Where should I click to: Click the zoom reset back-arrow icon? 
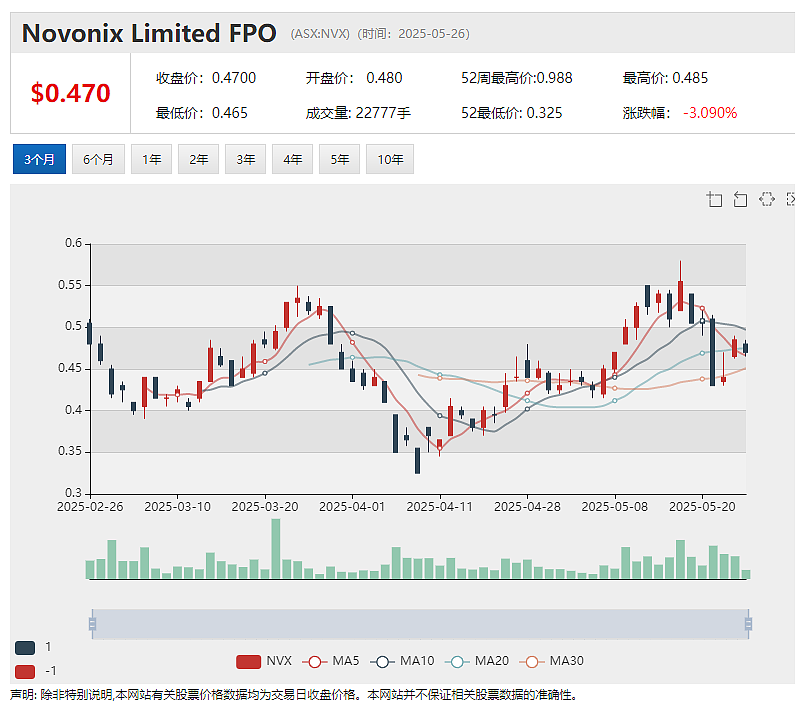[x=740, y=199]
